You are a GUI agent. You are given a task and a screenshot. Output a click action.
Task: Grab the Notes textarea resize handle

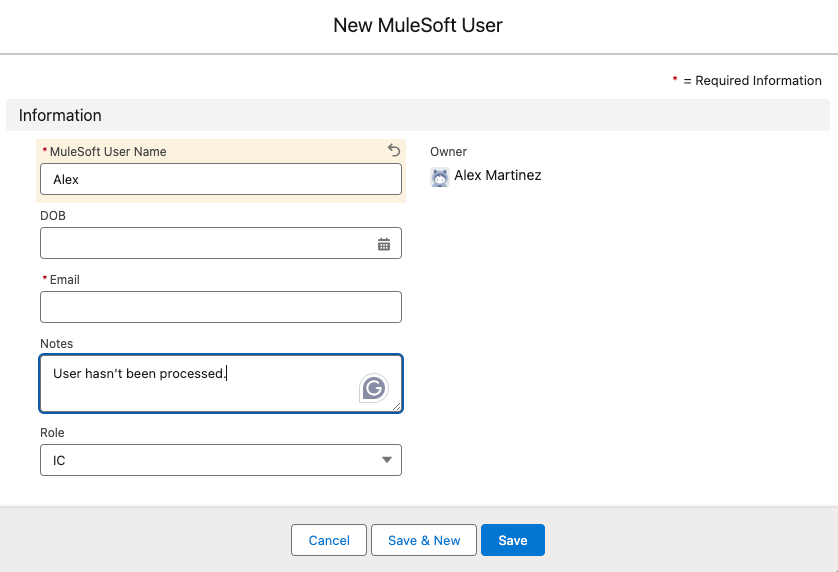coord(397,407)
